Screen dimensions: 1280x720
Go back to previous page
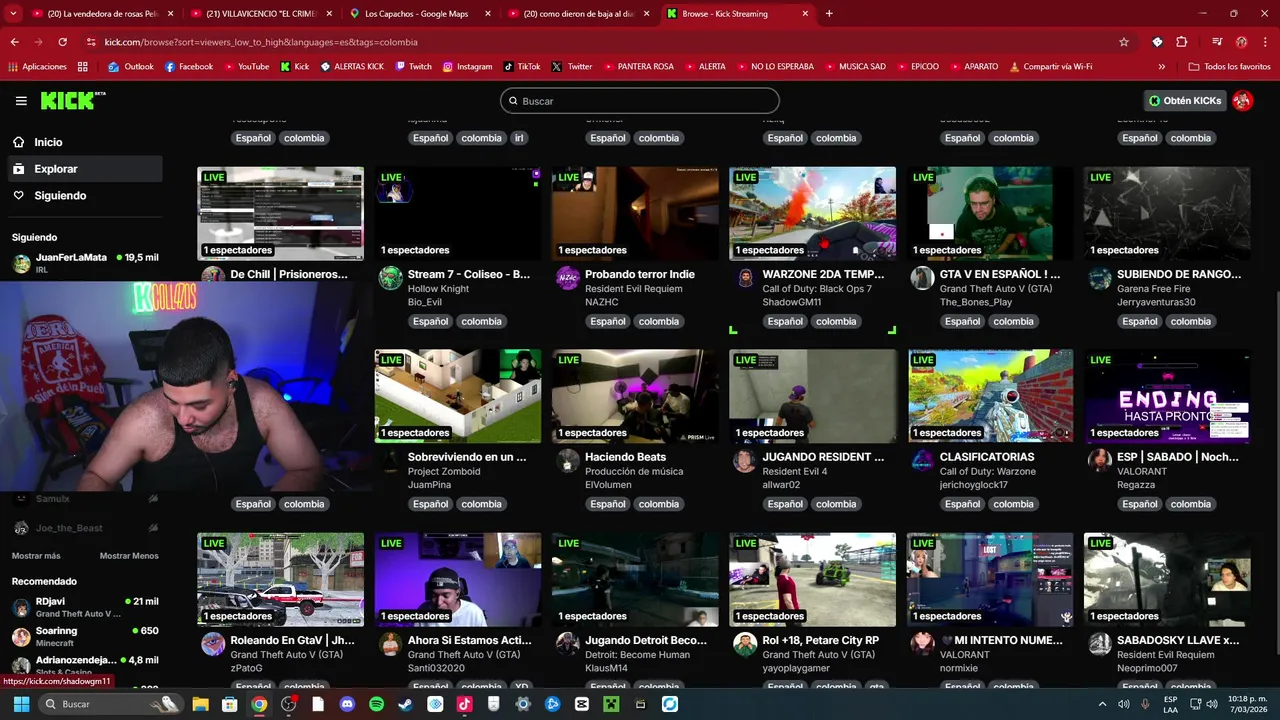(x=14, y=42)
